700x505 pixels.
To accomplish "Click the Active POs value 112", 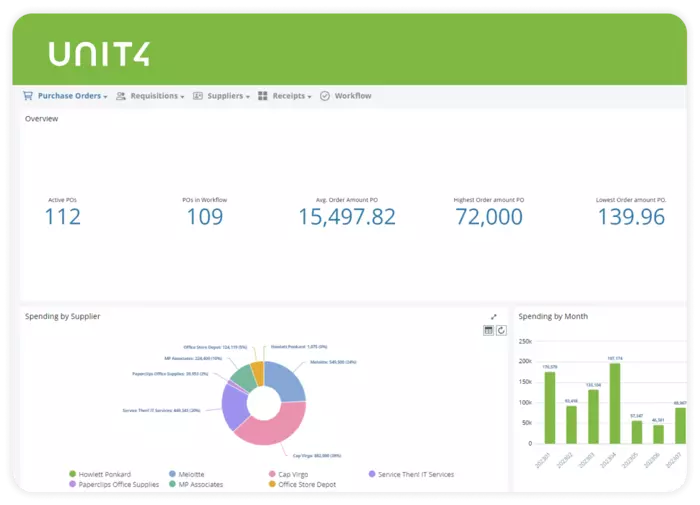I will [x=62, y=217].
